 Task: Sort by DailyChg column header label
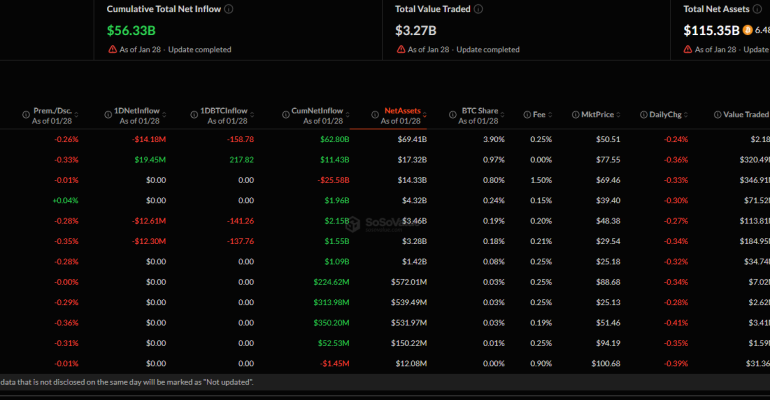665,115
